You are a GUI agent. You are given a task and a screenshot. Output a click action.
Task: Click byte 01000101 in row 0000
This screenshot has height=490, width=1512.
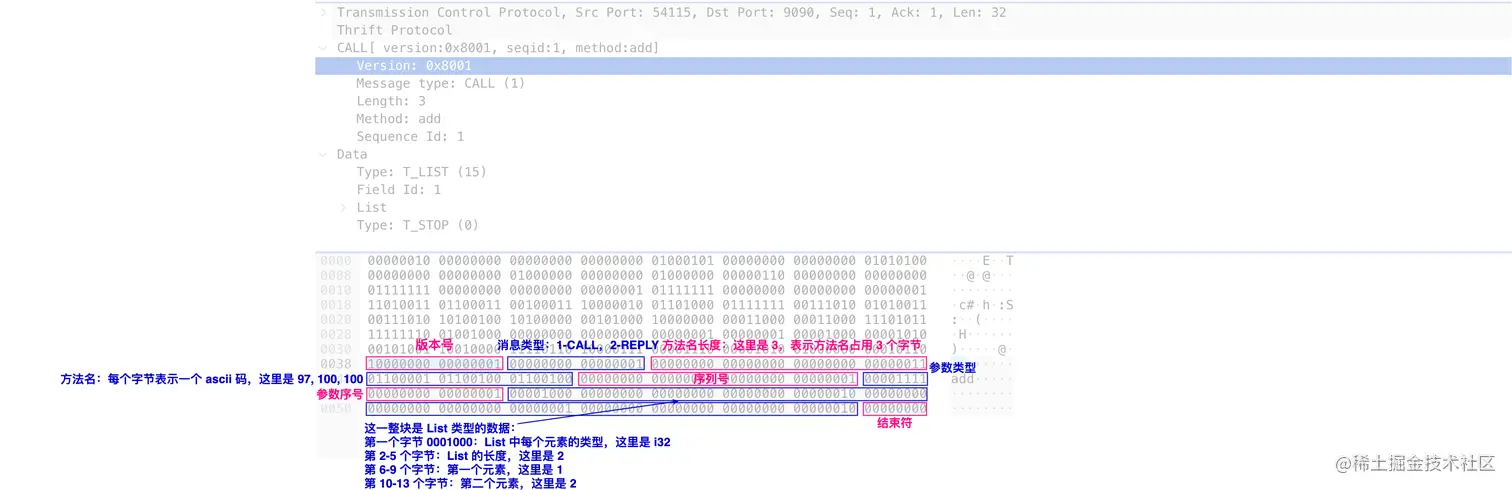tap(682, 261)
